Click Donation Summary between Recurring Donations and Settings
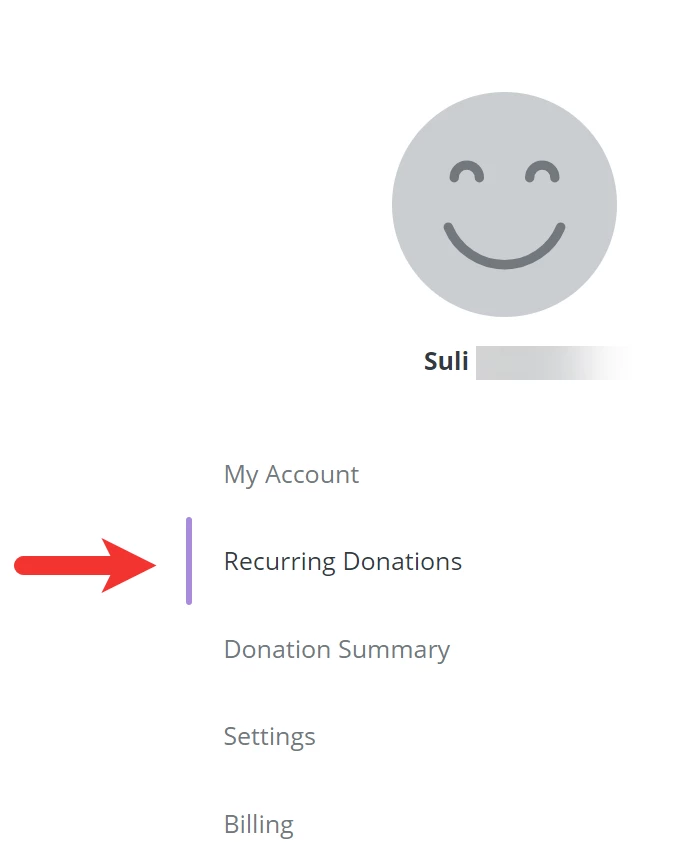This screenshot has height=846, width=673. 336,649
